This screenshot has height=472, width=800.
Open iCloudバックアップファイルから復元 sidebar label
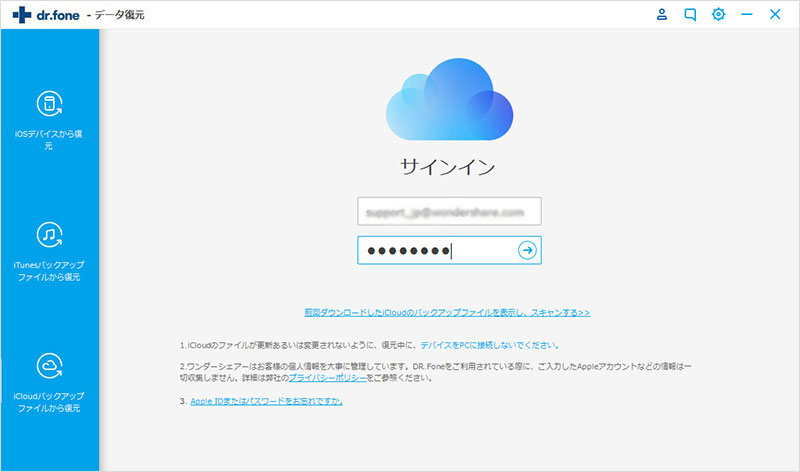(49, 402)
